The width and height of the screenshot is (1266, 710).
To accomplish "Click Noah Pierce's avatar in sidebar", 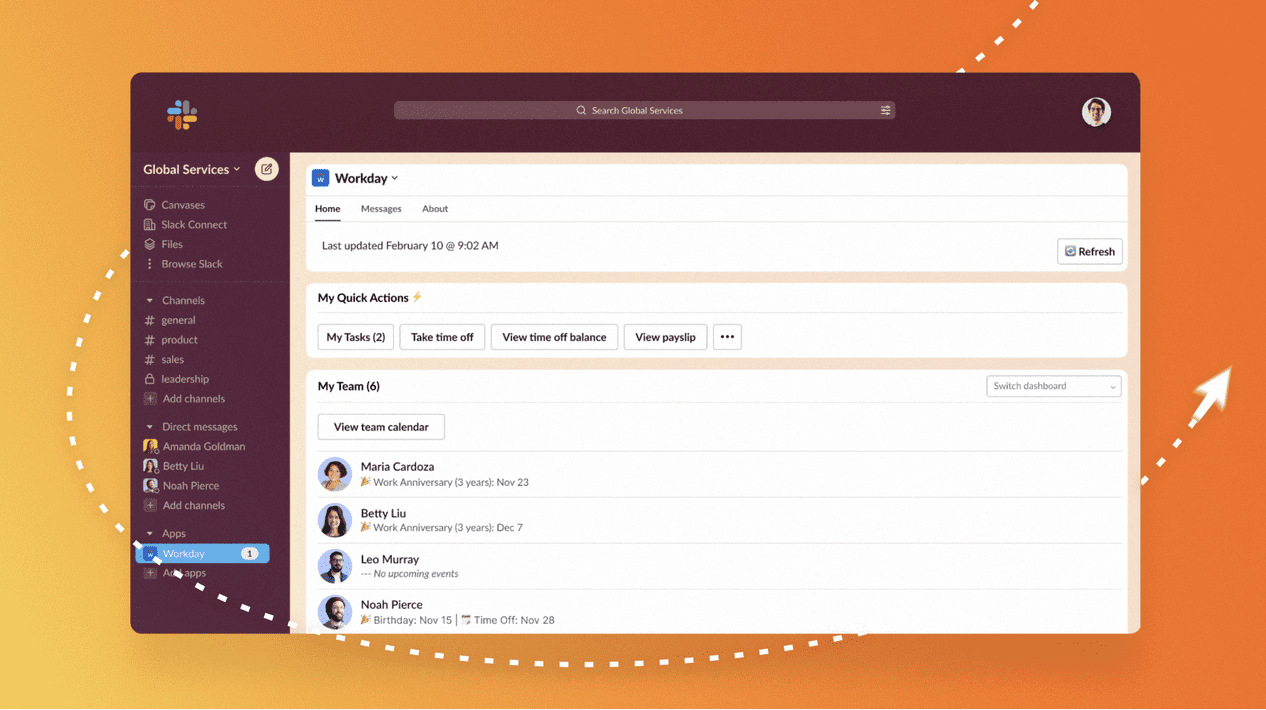I will click(x=150, y=486).
